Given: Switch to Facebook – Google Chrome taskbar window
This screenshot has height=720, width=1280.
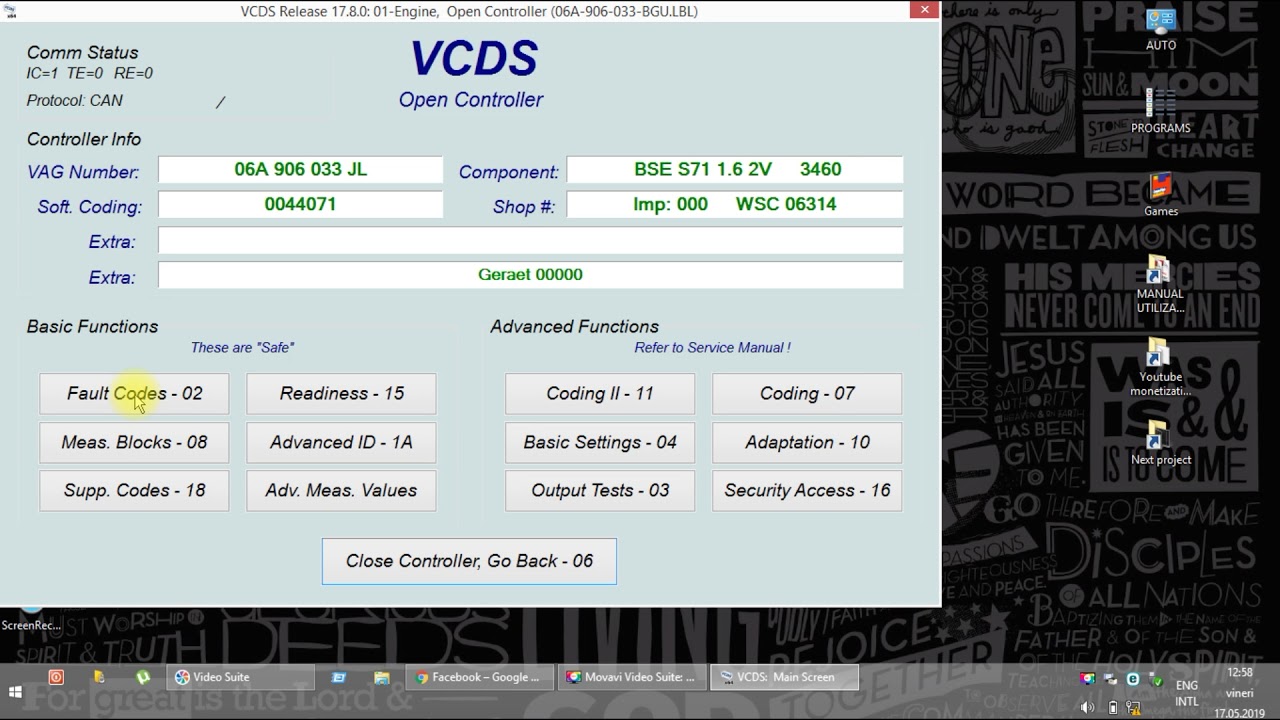Looking at the screenshot, I should click(478, 677).
